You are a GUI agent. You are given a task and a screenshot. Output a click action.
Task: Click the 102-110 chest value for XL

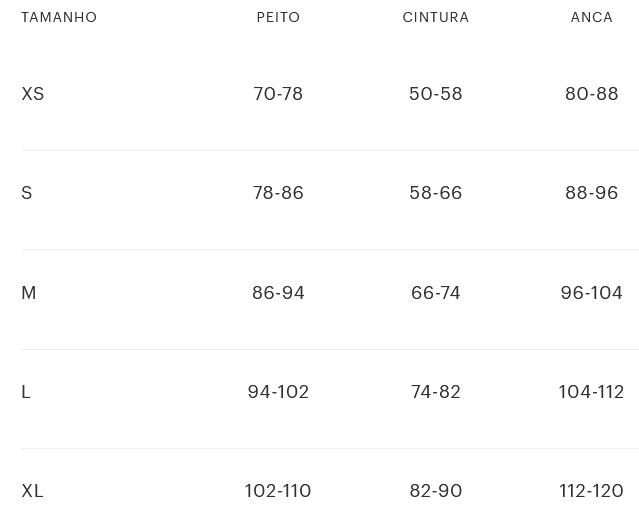pyautogui.click(x=278, y=490)
